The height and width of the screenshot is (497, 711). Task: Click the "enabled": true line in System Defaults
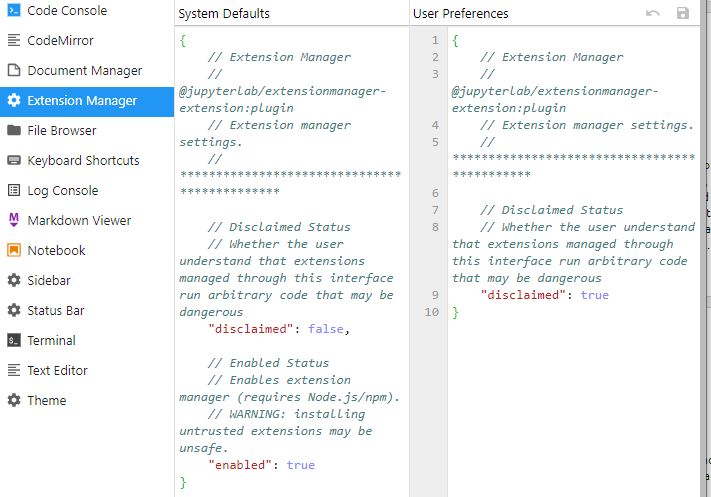(261, 465)
